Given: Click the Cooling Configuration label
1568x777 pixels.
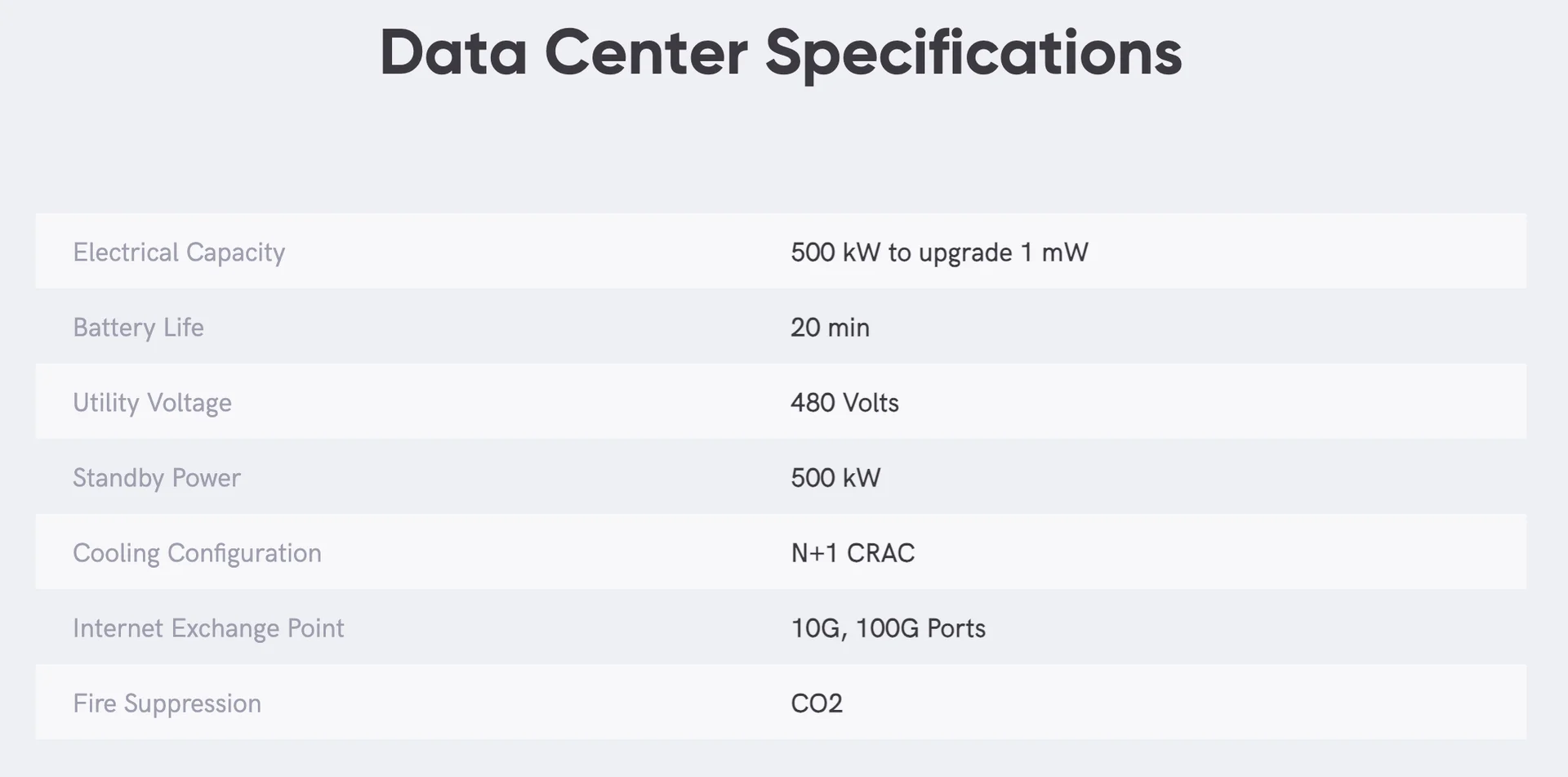Looking at the screenshot, I should [197, 553].
